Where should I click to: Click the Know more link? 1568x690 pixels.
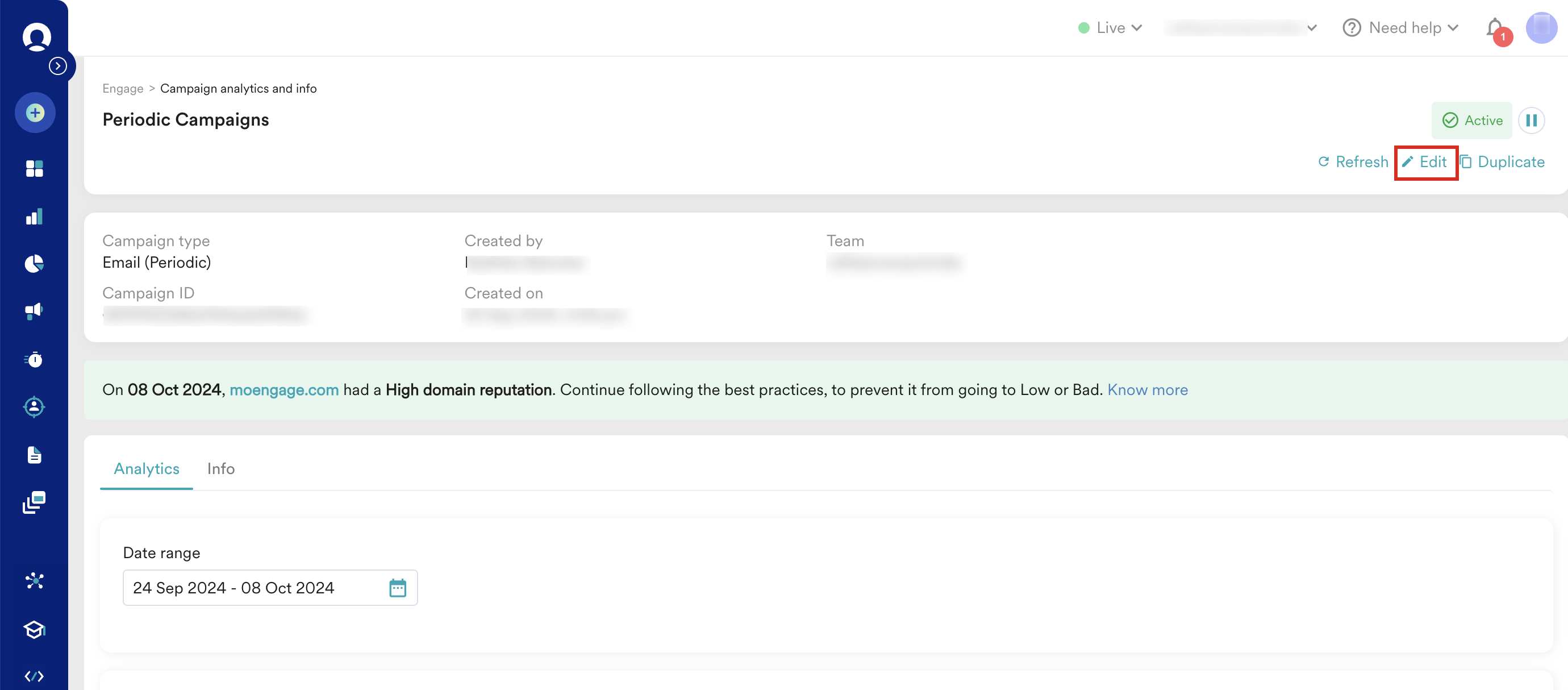pyautogui.click(x=1148, y=390)
